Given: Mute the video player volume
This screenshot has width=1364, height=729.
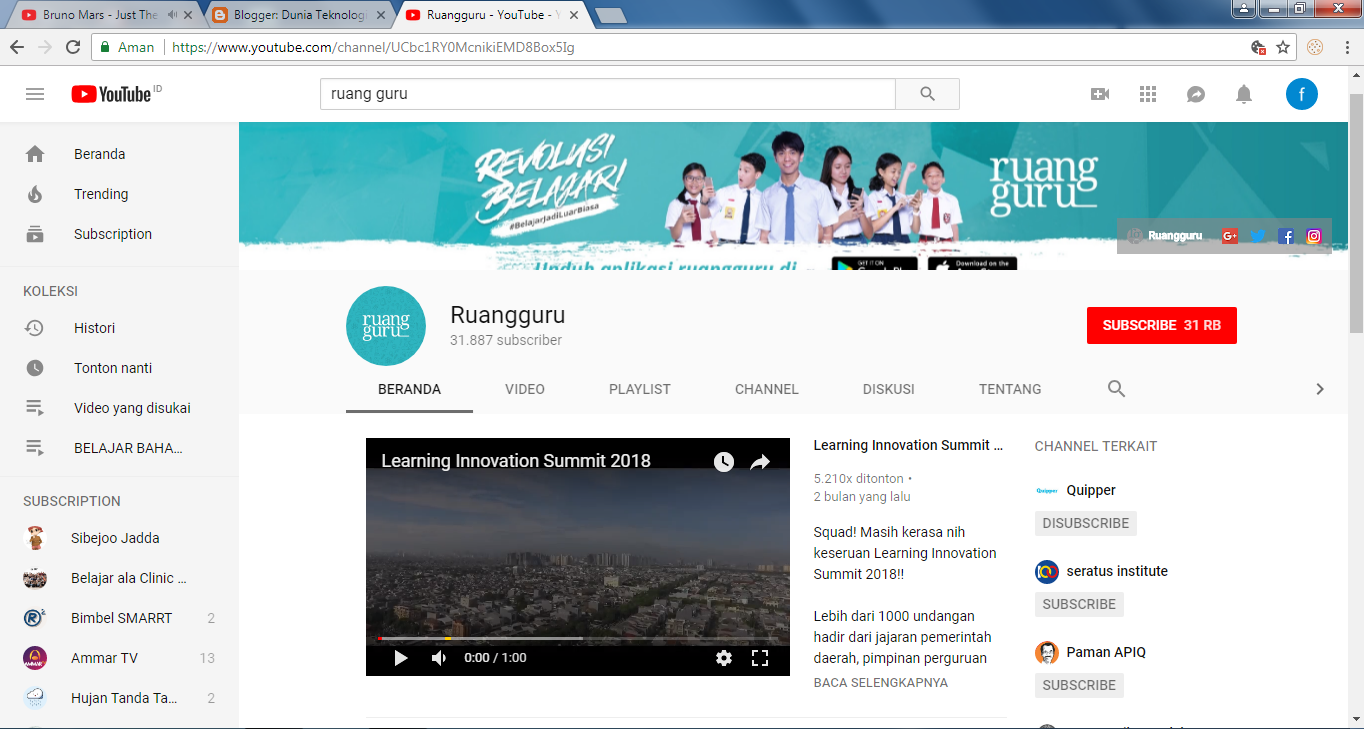Looking at the screenshot, I should tap(438, 658).
